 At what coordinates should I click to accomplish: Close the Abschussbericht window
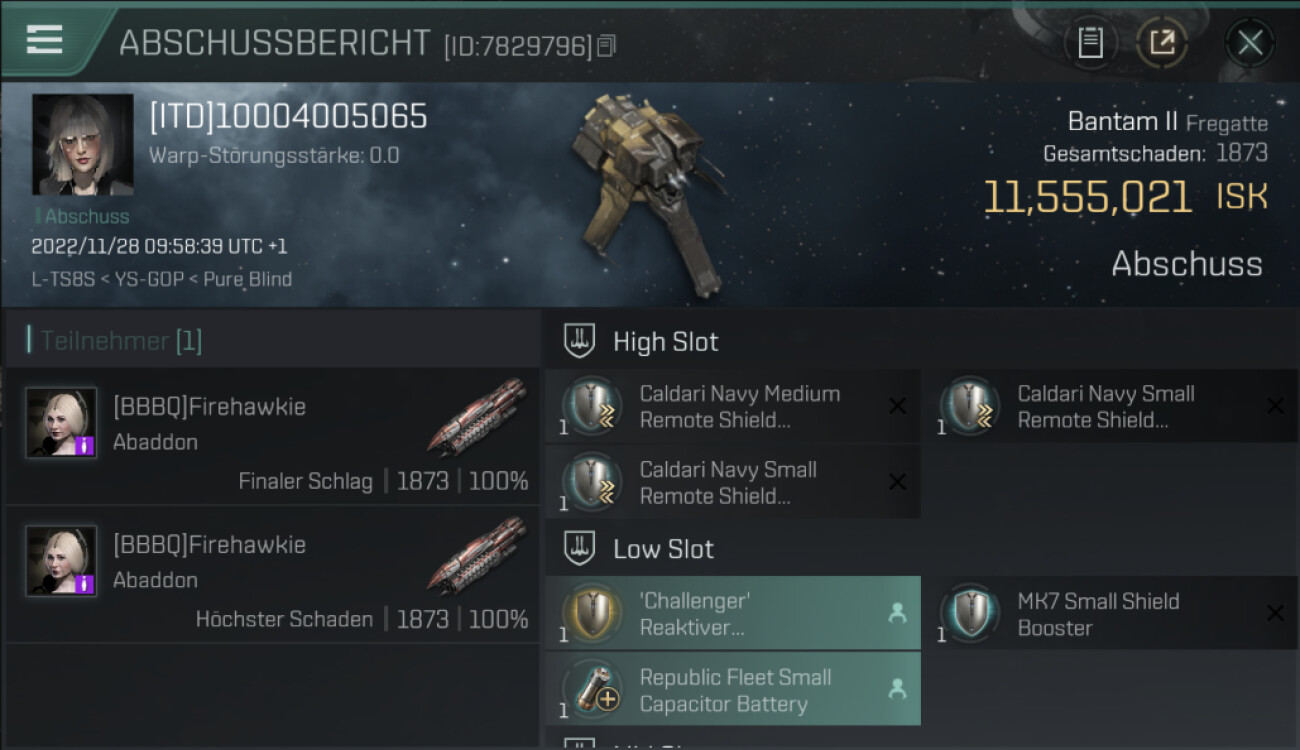1250,43
